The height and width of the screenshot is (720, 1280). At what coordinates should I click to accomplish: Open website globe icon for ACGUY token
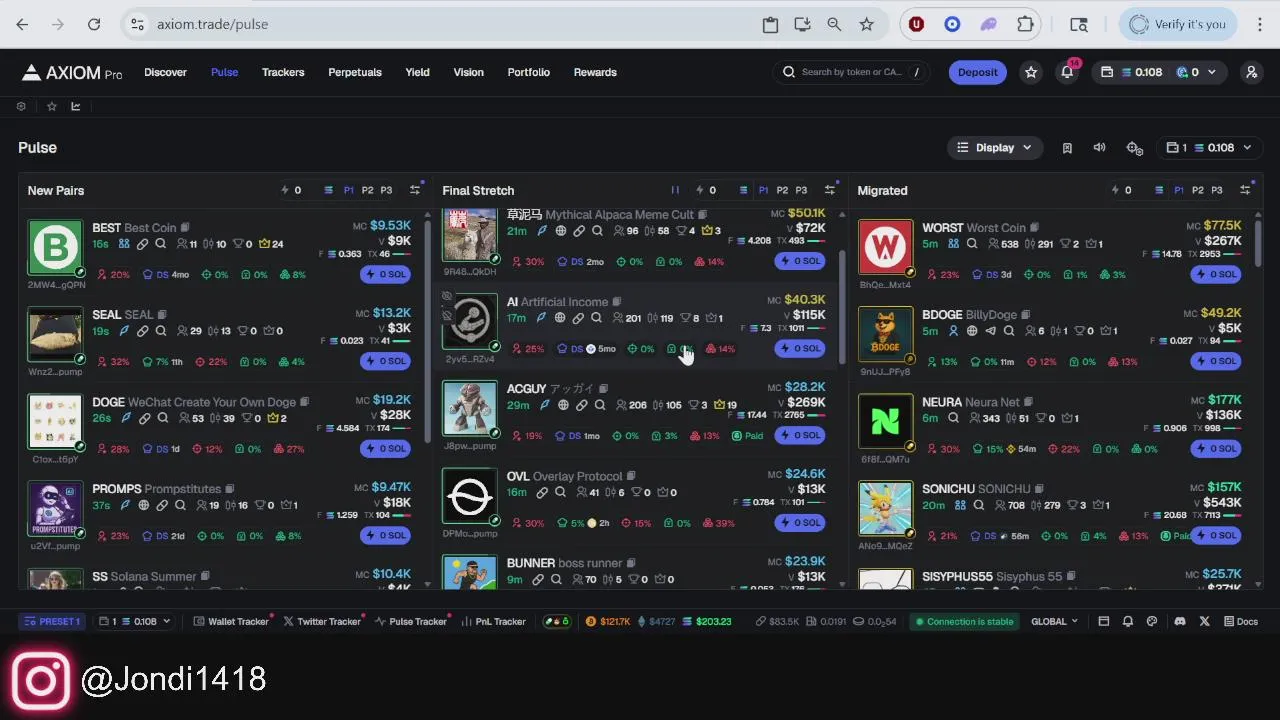pos(563,405)
